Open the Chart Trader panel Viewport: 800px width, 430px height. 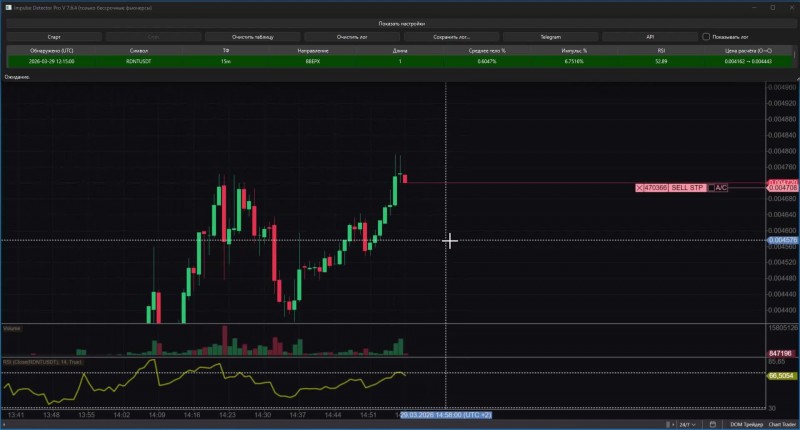(783, 424)
